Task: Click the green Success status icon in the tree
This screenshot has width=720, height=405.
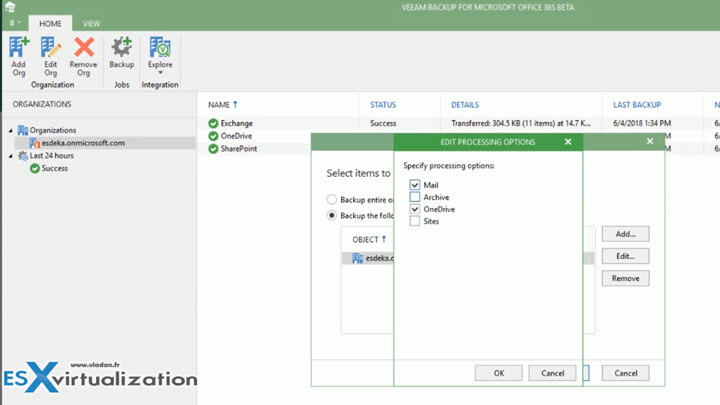Action: pos(35,169)
